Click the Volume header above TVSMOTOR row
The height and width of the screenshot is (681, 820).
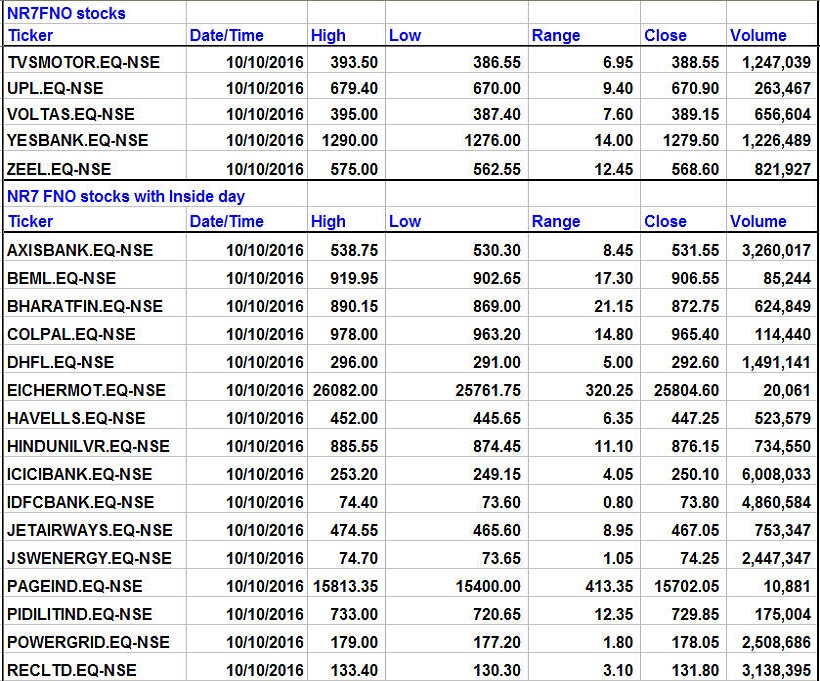[x=758, y=36]
